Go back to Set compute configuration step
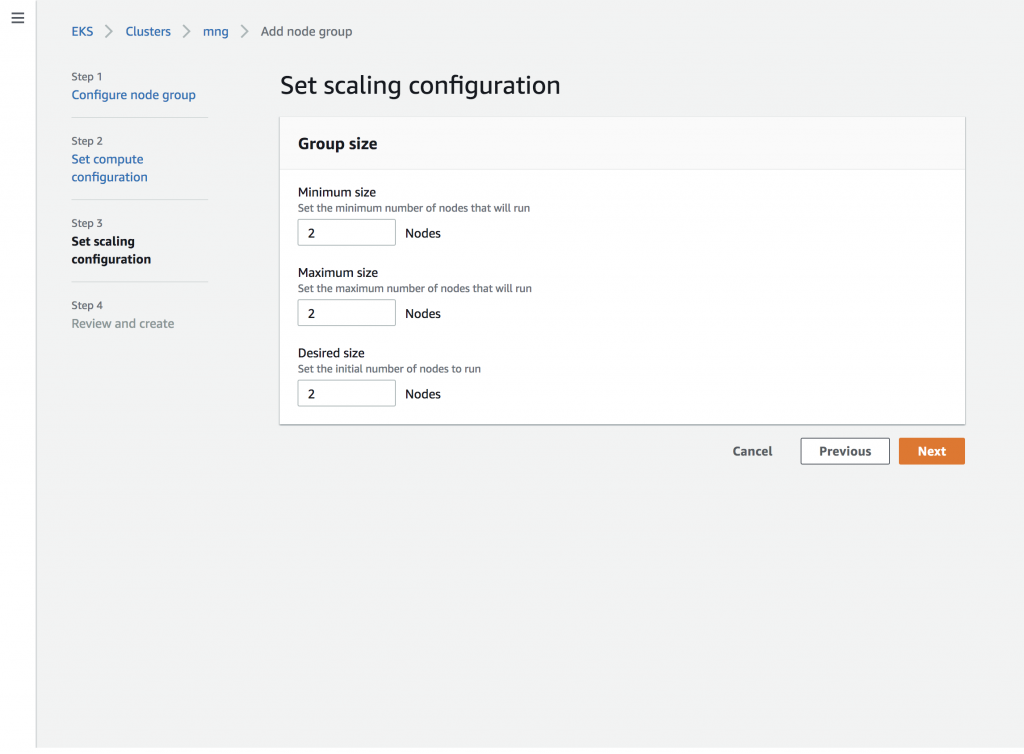This screenshot has width=1024, height=754. [x=109, y=168]
